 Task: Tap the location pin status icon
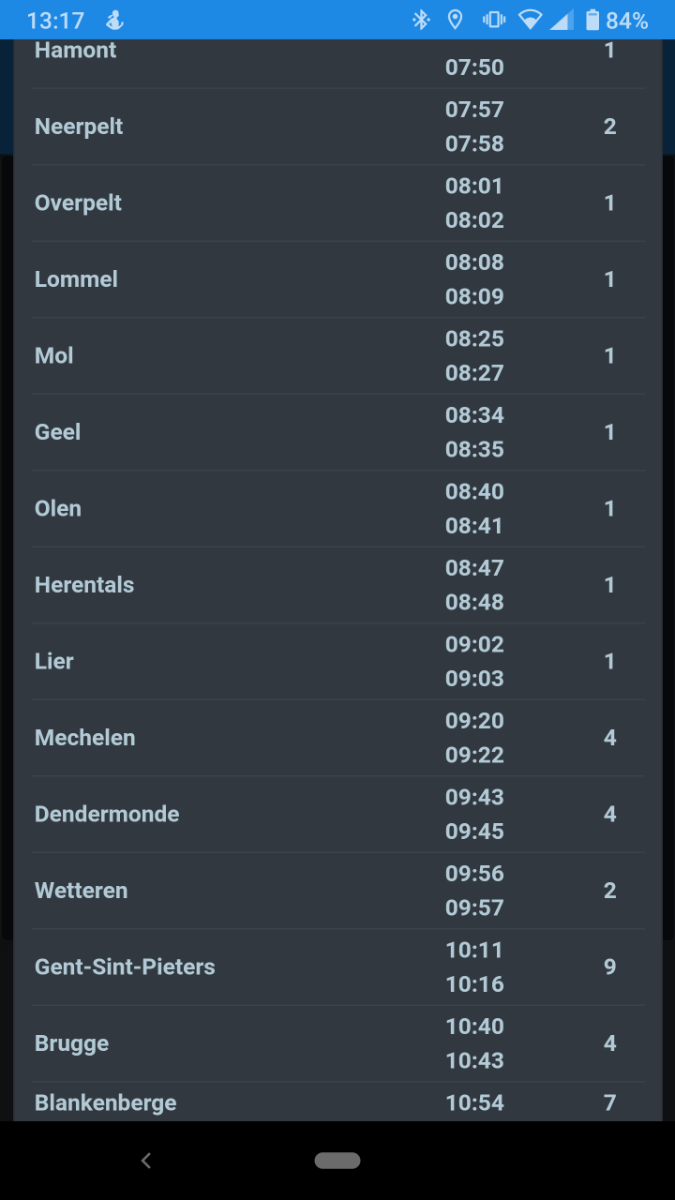(455, 20)
